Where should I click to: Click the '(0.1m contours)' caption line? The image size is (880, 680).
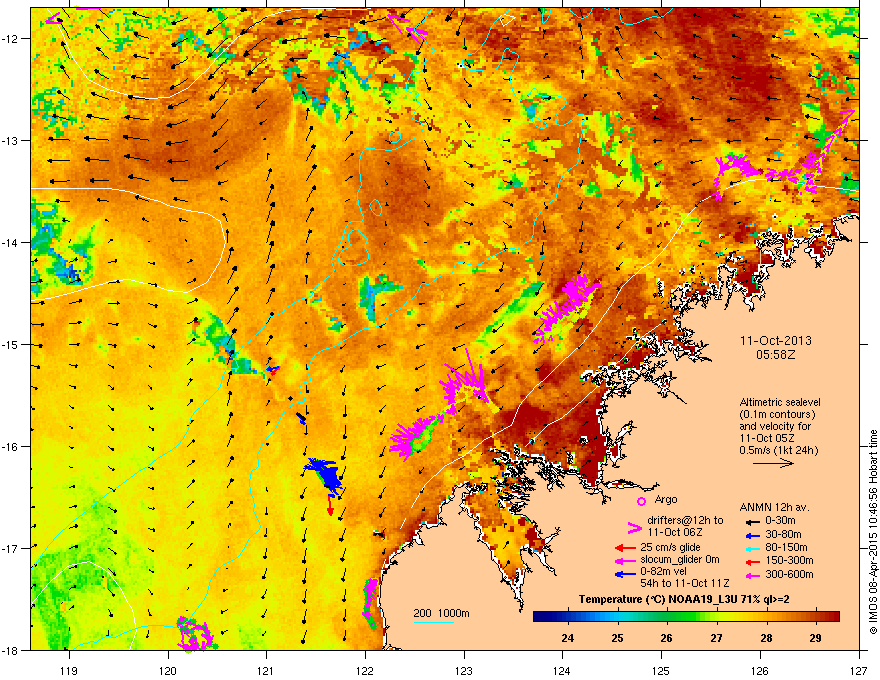click(777, 415)
